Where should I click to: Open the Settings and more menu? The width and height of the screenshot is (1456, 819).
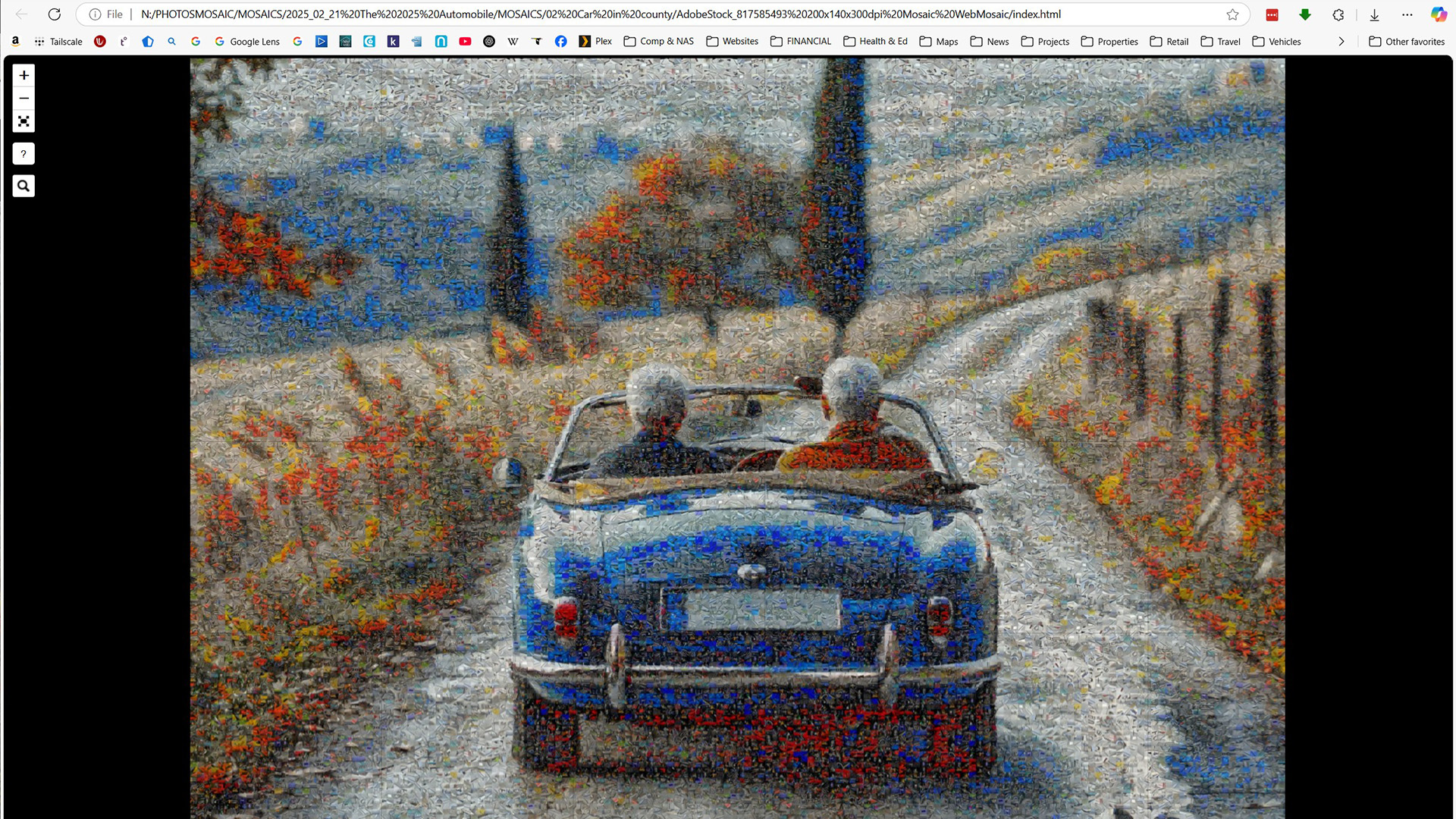click(x=1407, y=14)
